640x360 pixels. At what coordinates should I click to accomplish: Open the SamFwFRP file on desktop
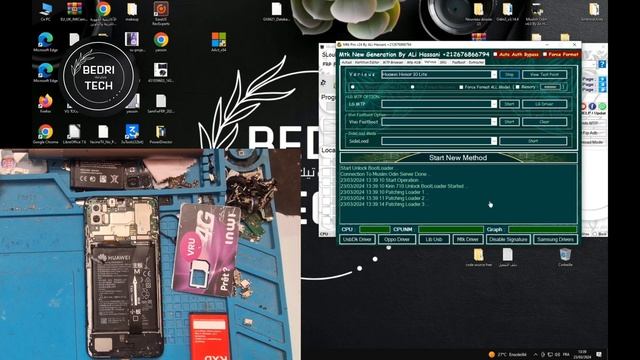tap(161, 103)
